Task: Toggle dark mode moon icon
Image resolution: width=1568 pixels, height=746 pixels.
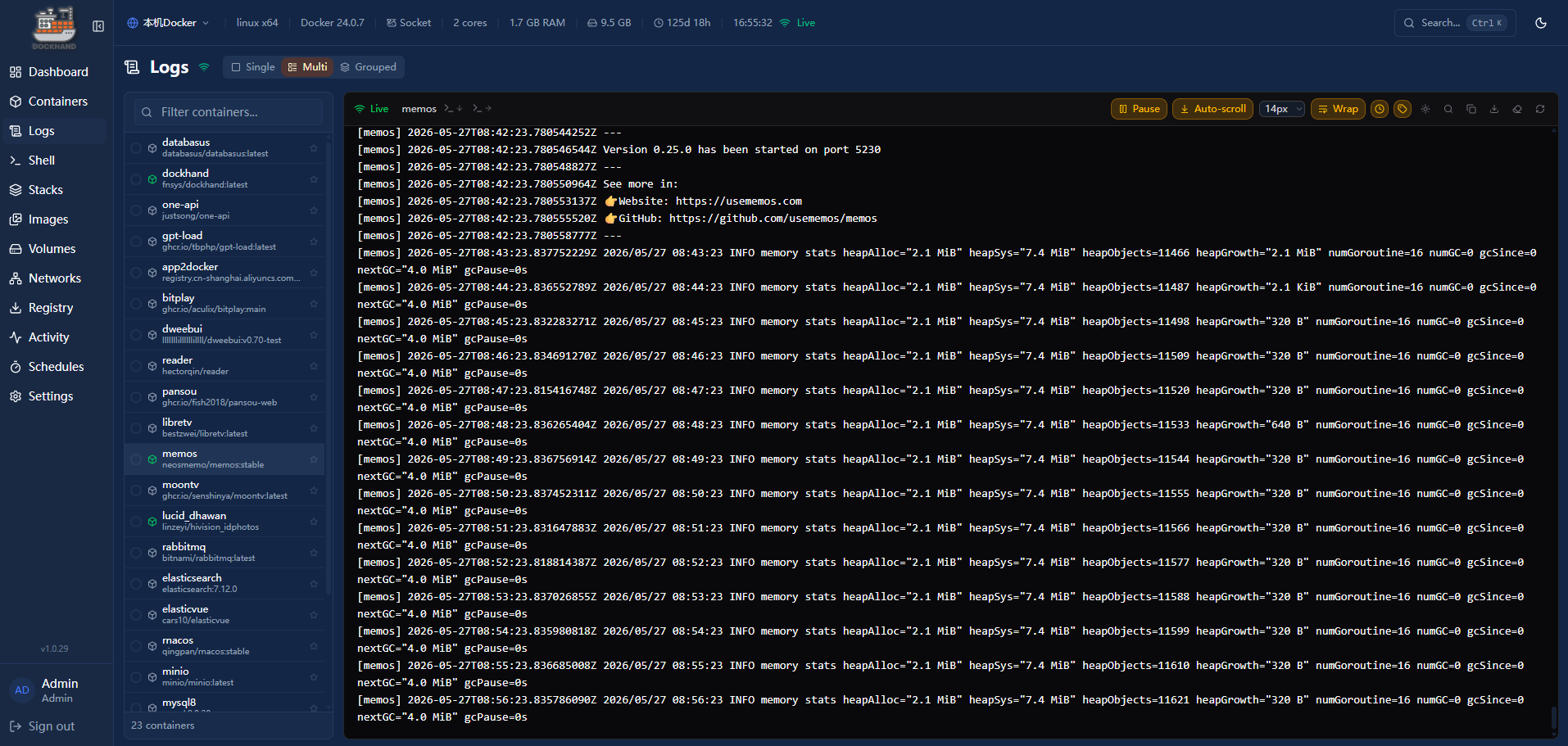Action: tap(1541, 23)
